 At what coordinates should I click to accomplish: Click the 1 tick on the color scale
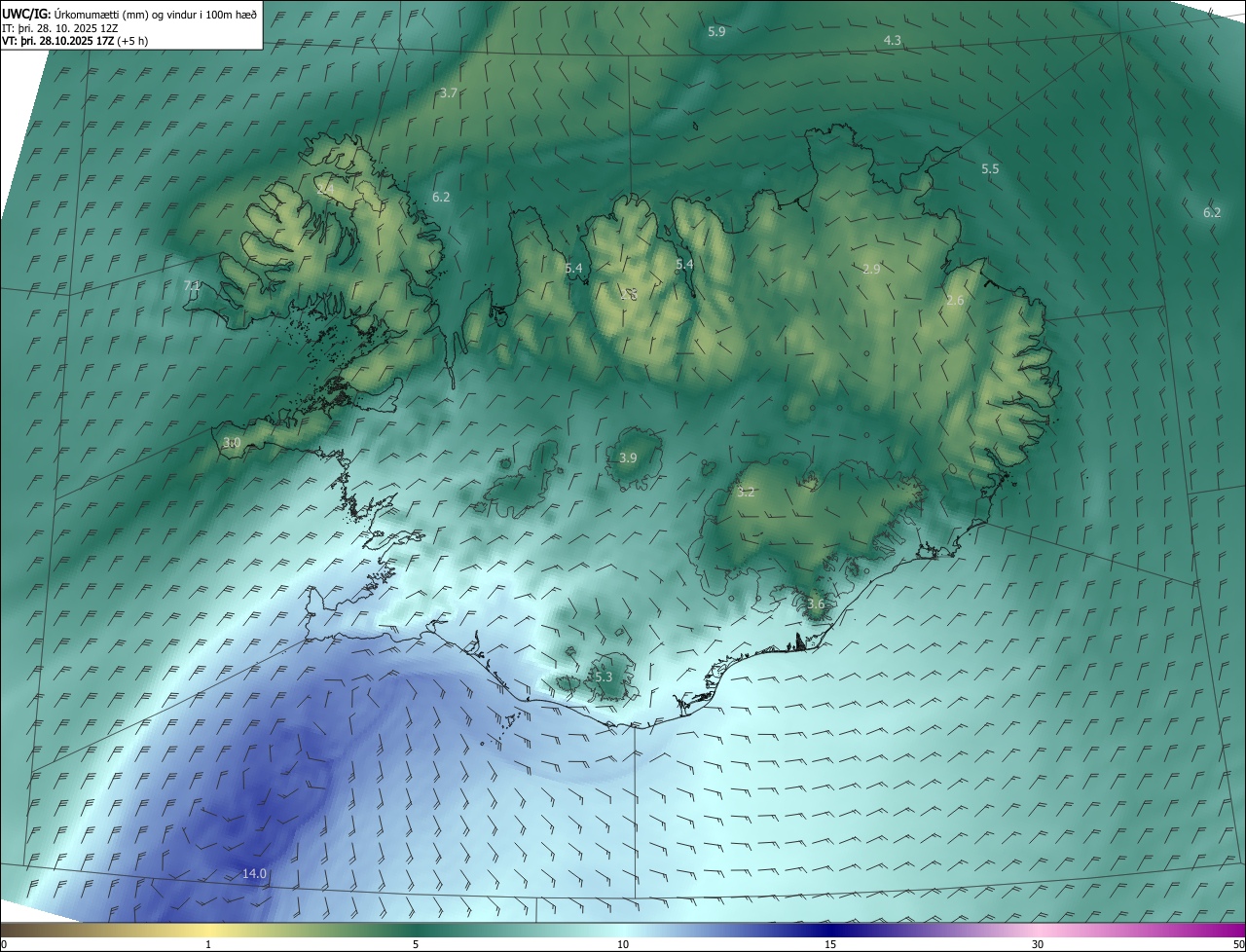tap(208, 944)
